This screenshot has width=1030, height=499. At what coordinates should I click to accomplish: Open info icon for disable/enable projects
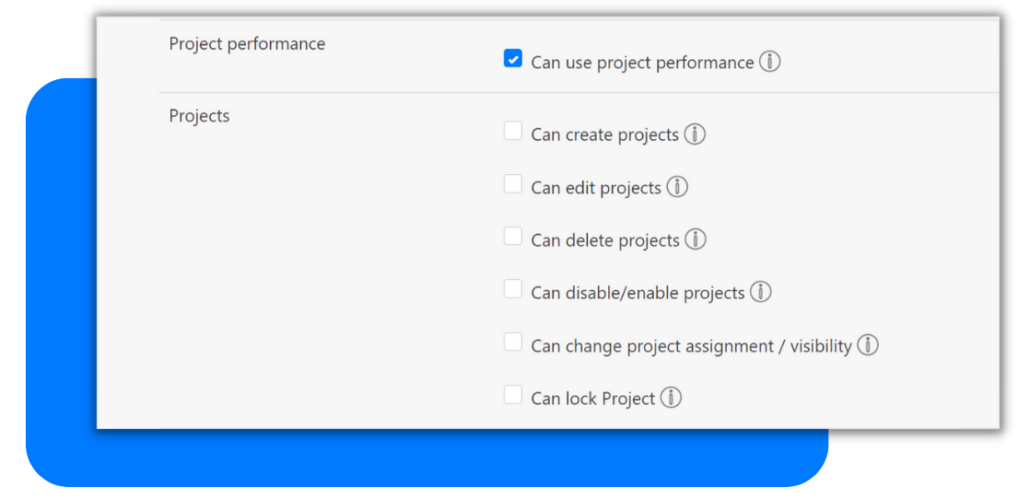coord(761,292)
